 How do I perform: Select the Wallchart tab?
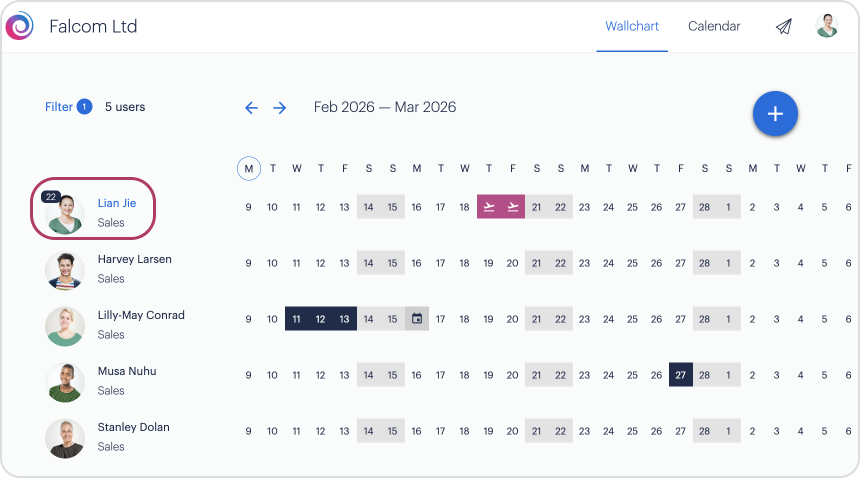pos(632,26)
